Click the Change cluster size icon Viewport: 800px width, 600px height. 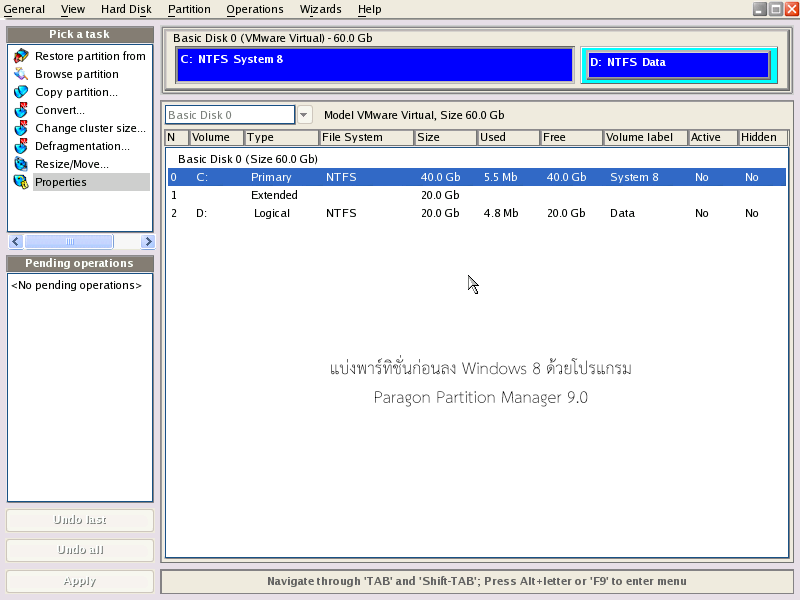coord(21,128)
